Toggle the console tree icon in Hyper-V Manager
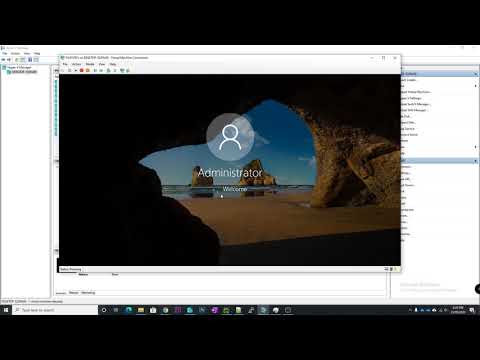The height and width of the screenshot is (360, 480). pos(23,60)
